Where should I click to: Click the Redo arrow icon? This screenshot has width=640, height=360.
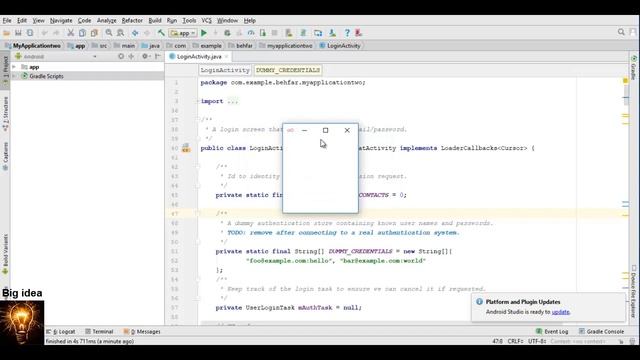(56, 33)
